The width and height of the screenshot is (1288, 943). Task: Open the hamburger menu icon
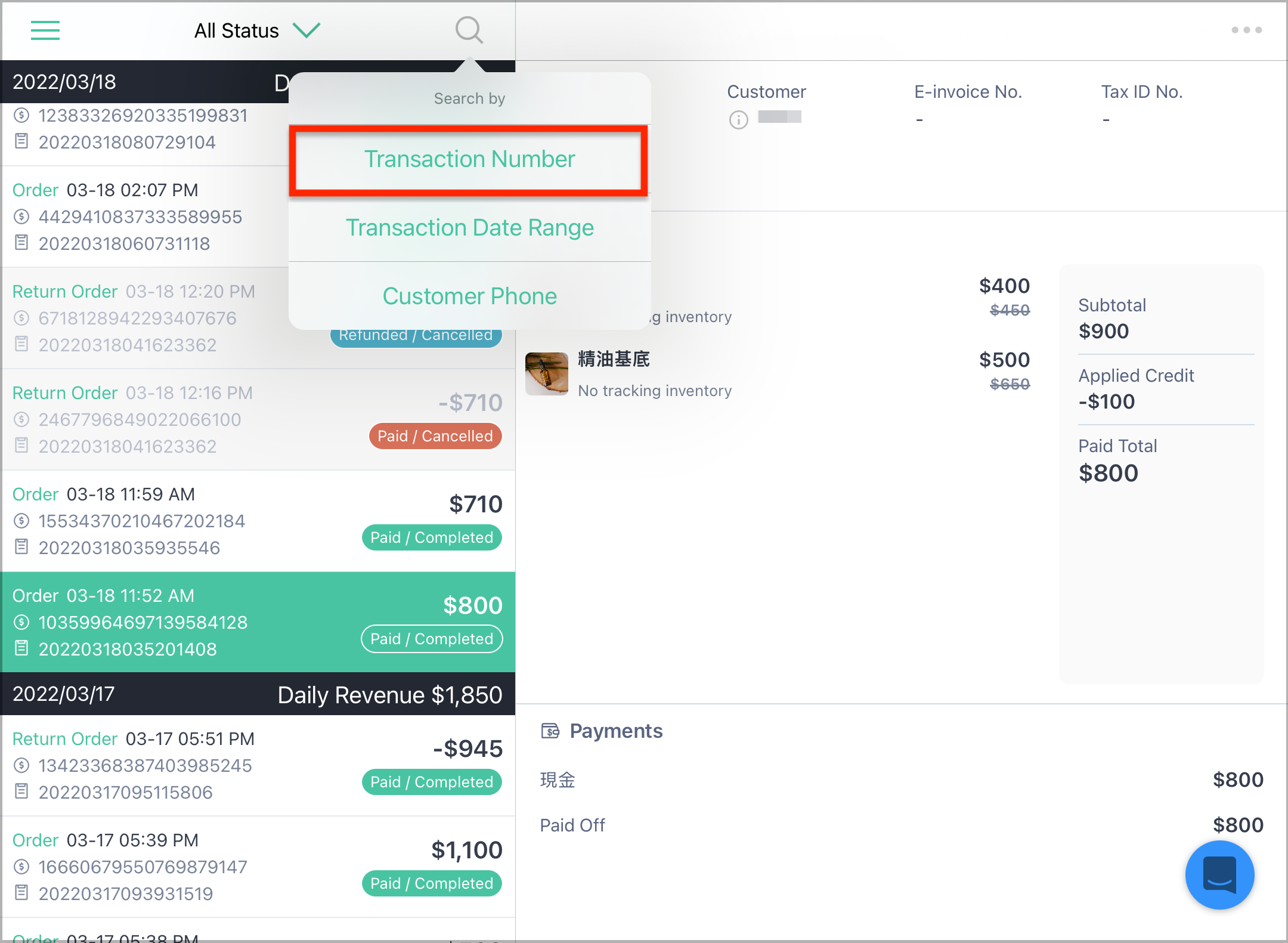[x=47, y=29]
